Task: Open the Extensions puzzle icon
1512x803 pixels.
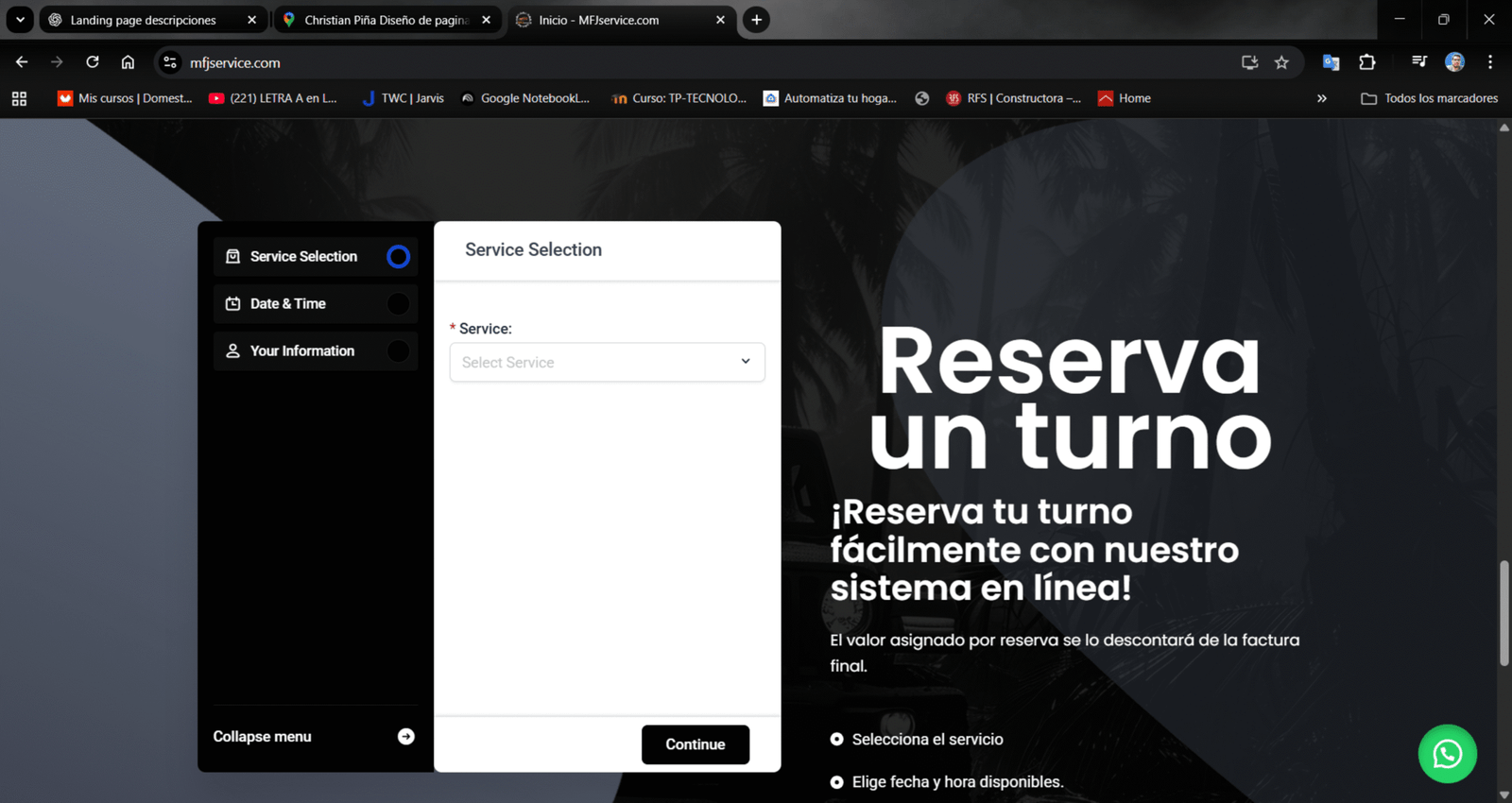Action: [1366, 62]
